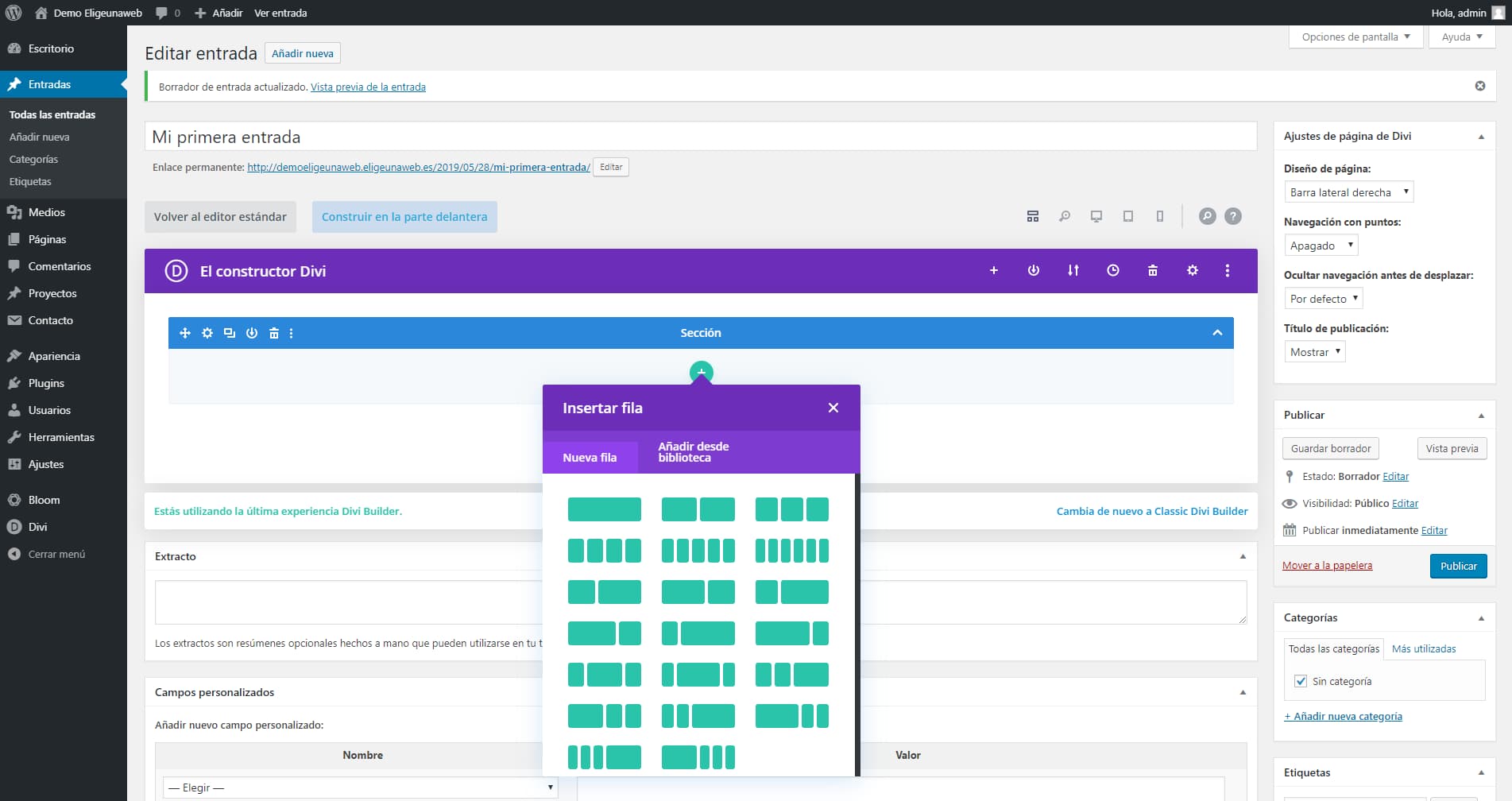1512x801 pixels.
Task: Open the Más utilizadas categories tab
Action: (x=1423, y=649)
